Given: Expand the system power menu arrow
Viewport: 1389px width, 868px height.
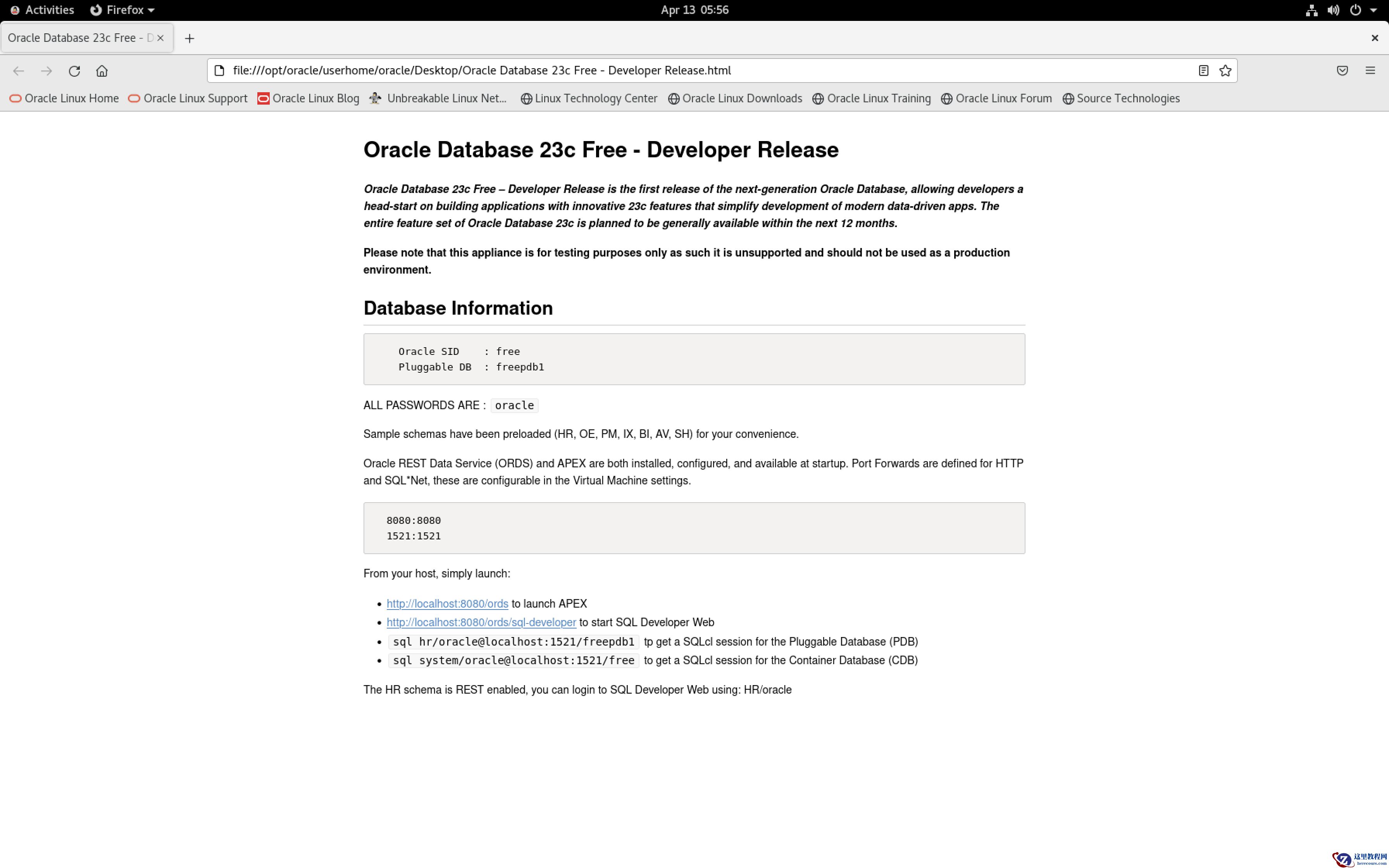Looking at the screenshot, I should 1373,10.
